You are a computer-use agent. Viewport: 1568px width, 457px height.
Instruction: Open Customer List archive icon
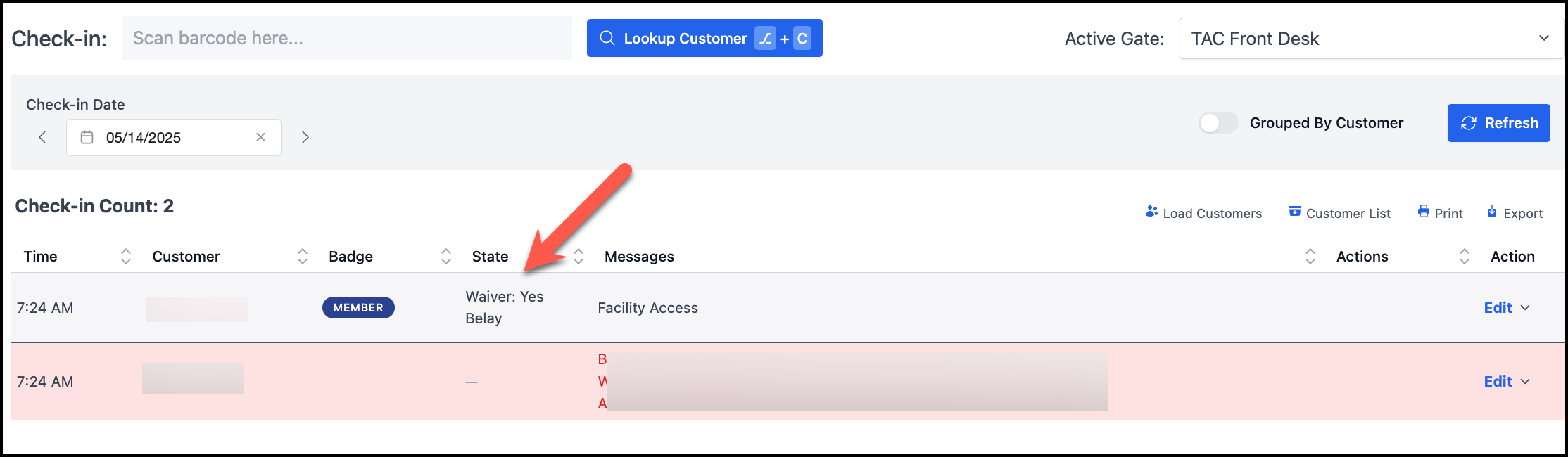click(x=1294, y=212)
